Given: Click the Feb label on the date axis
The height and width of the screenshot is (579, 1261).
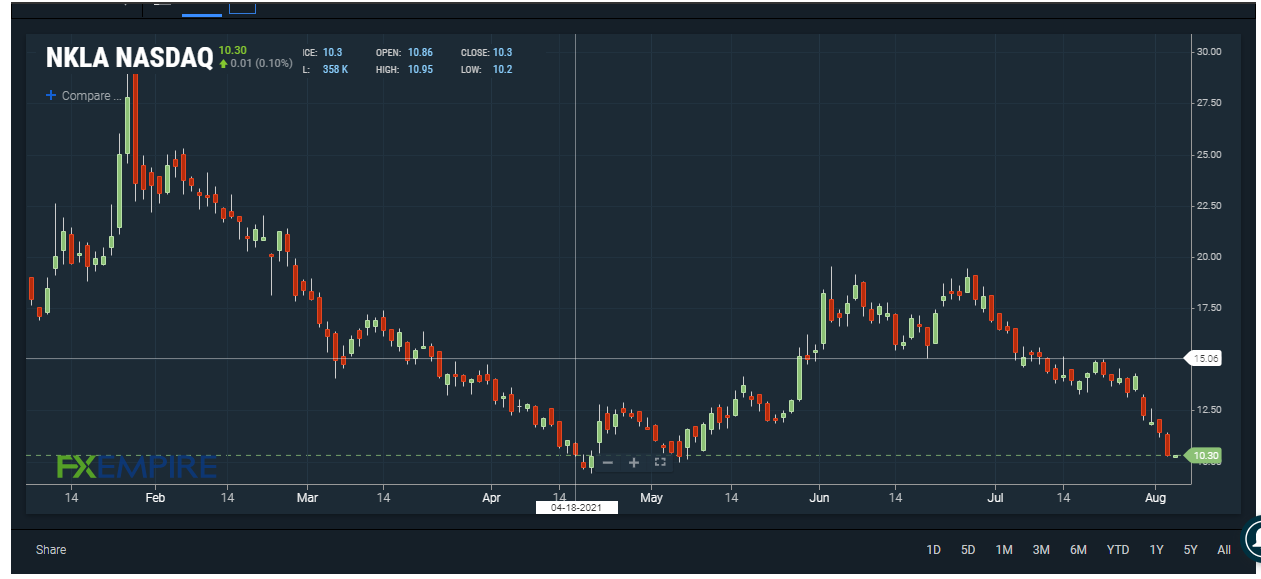Looking at the screenshot, I should pos(155,497).
